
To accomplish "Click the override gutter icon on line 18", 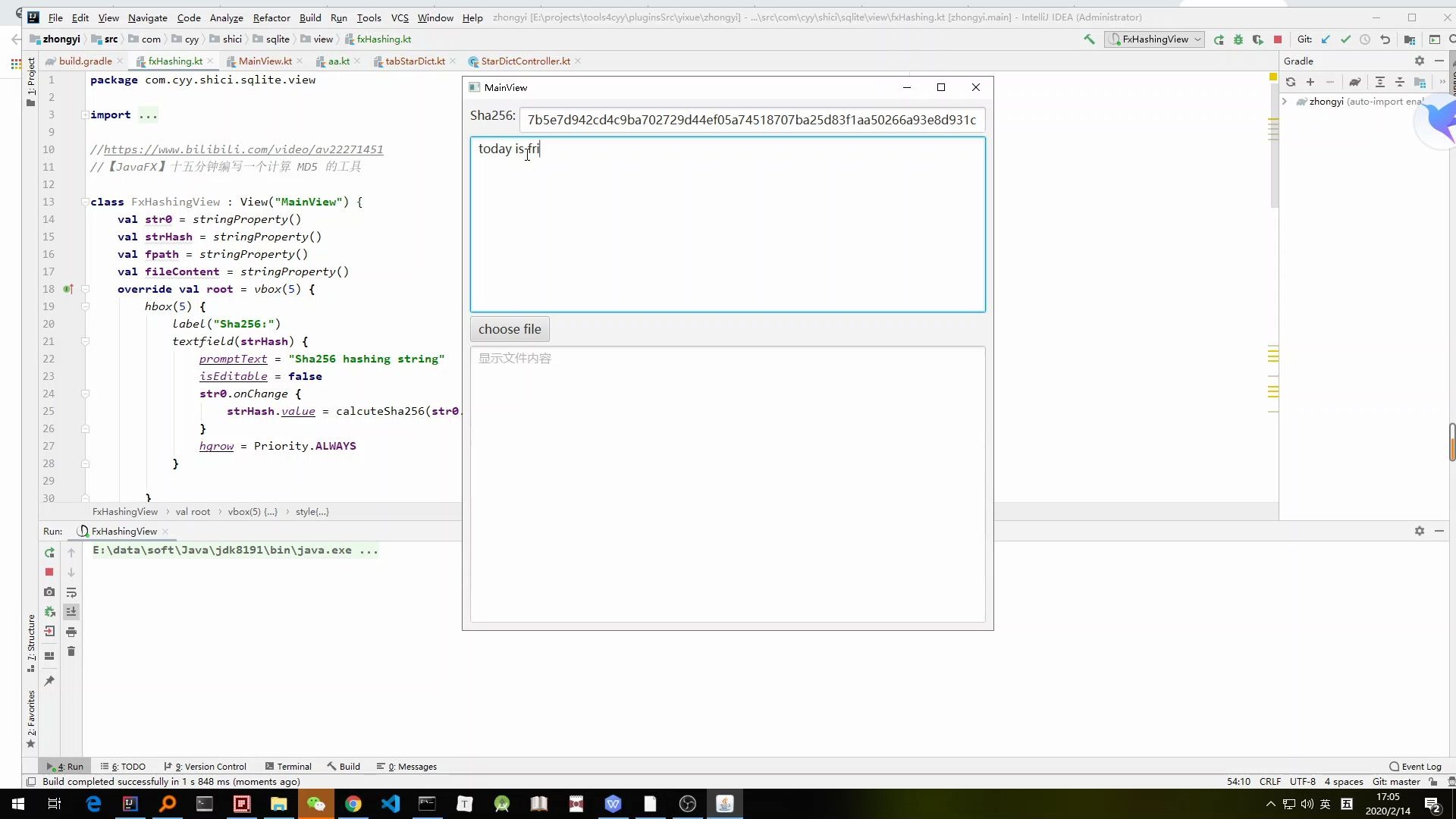I will pyautogui.click(x=68, y=289).
